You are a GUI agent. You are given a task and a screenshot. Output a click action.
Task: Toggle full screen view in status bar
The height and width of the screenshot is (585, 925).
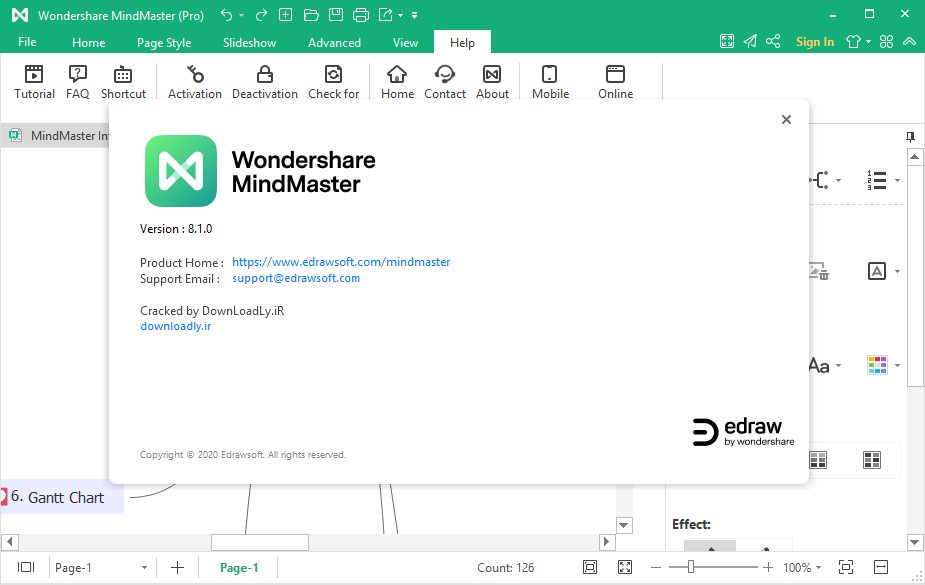tap(625, 567)
